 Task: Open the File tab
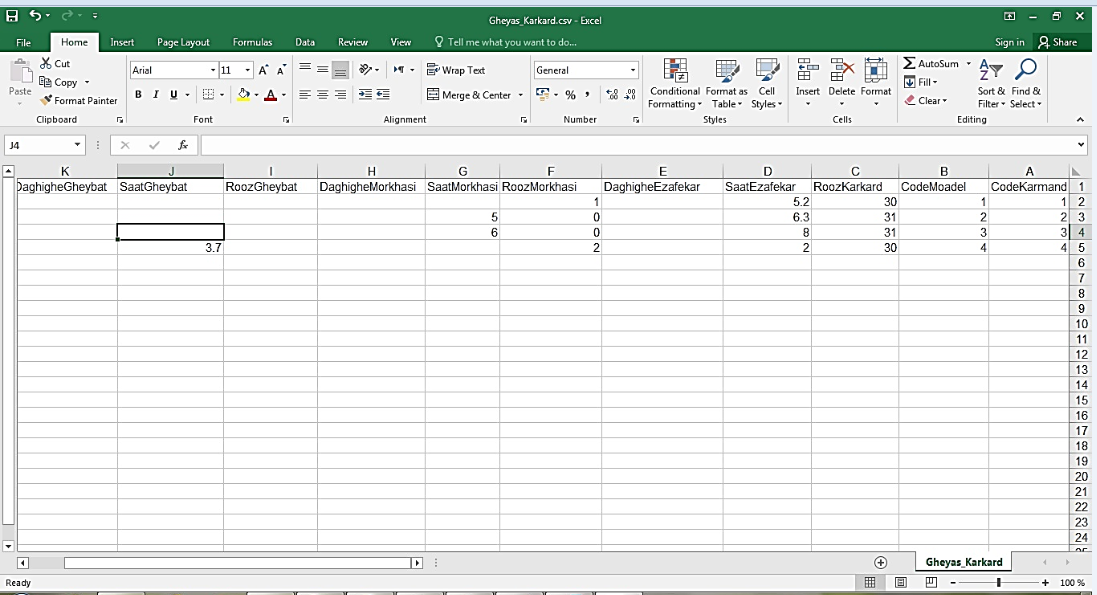[23, 42]
